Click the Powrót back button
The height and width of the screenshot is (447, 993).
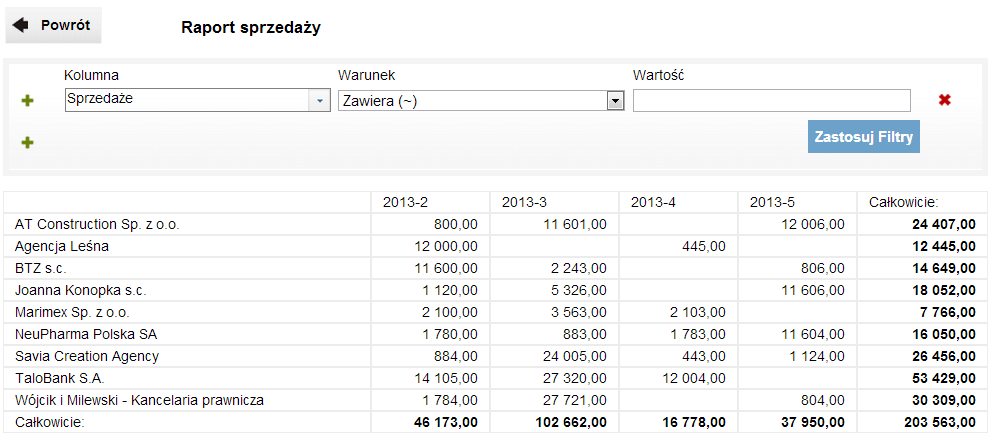(54, 26)
